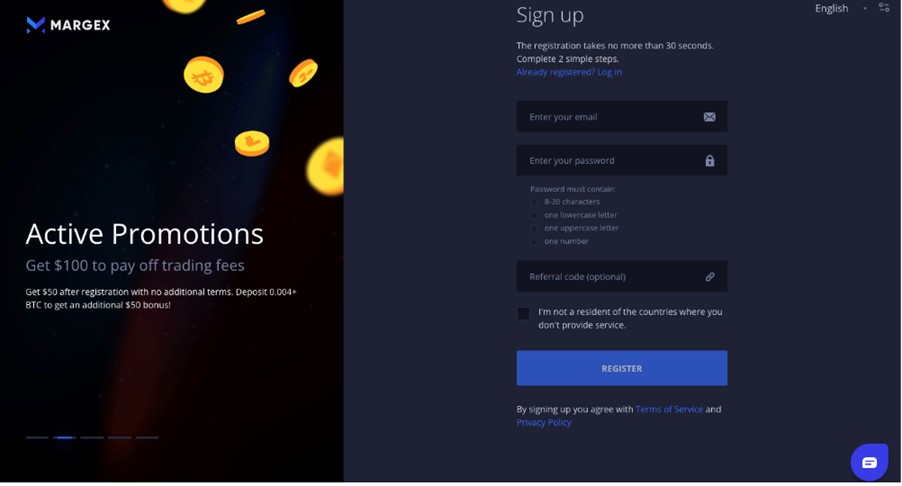Open the Privacy Policy link
This screenshot has width=902, height=486.
click(544, 422)
